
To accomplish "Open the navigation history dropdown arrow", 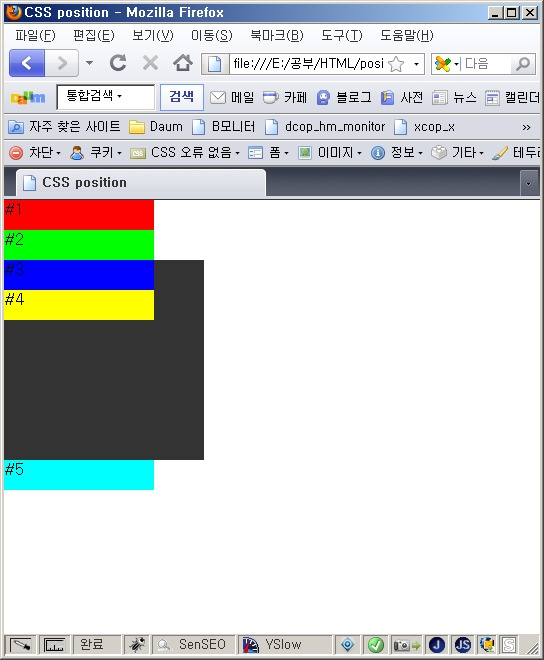I will click(89, 63).
